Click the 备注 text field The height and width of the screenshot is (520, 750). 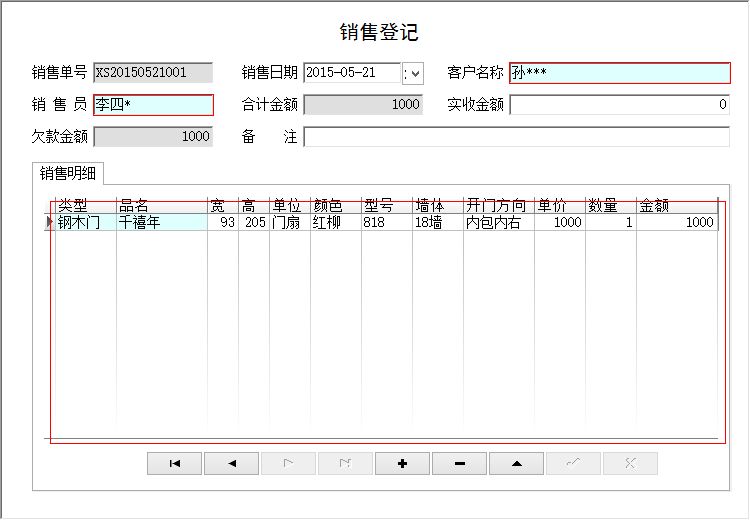[516, 137]
